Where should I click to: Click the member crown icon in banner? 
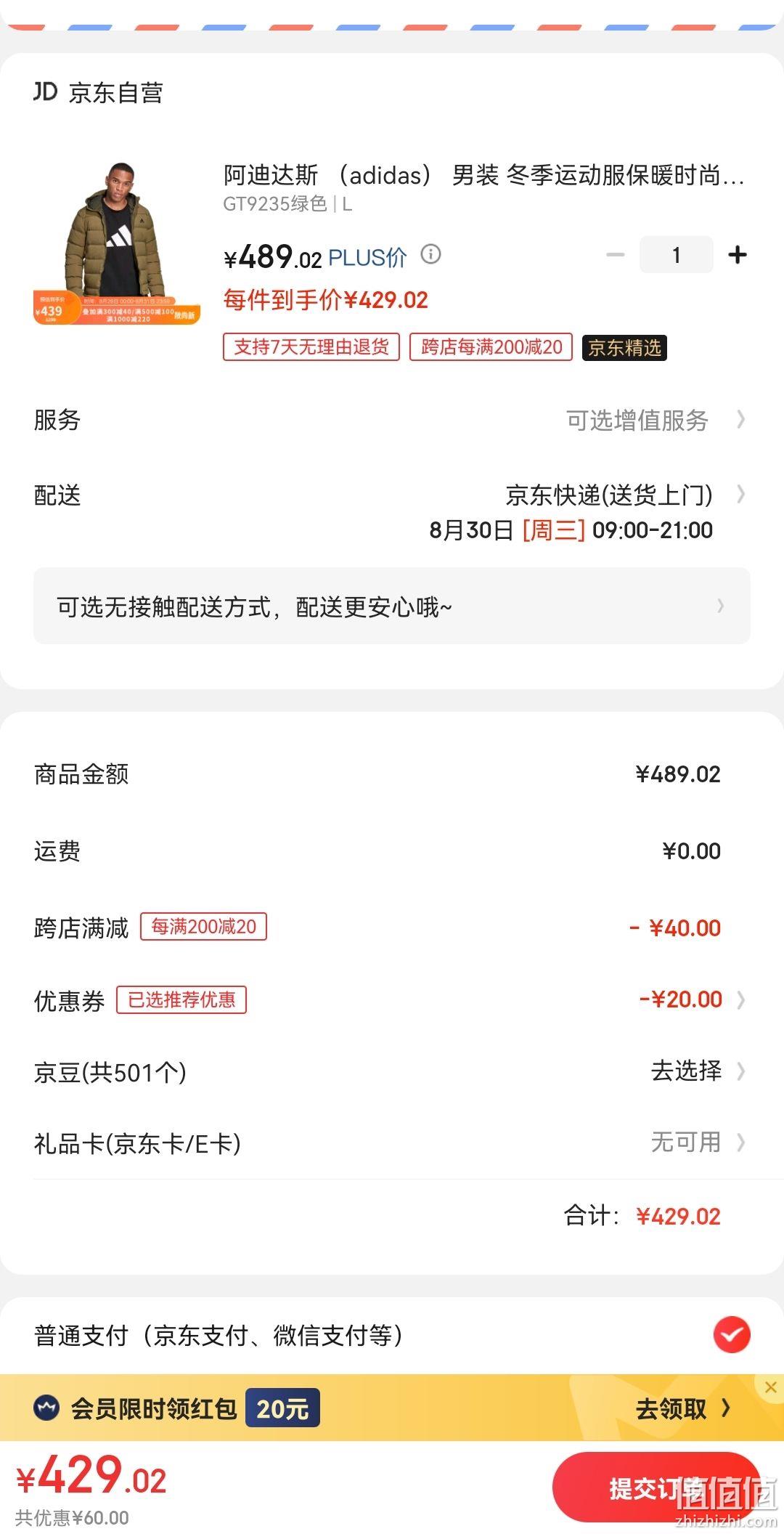pyautogui.click(x=47, y=1408)
